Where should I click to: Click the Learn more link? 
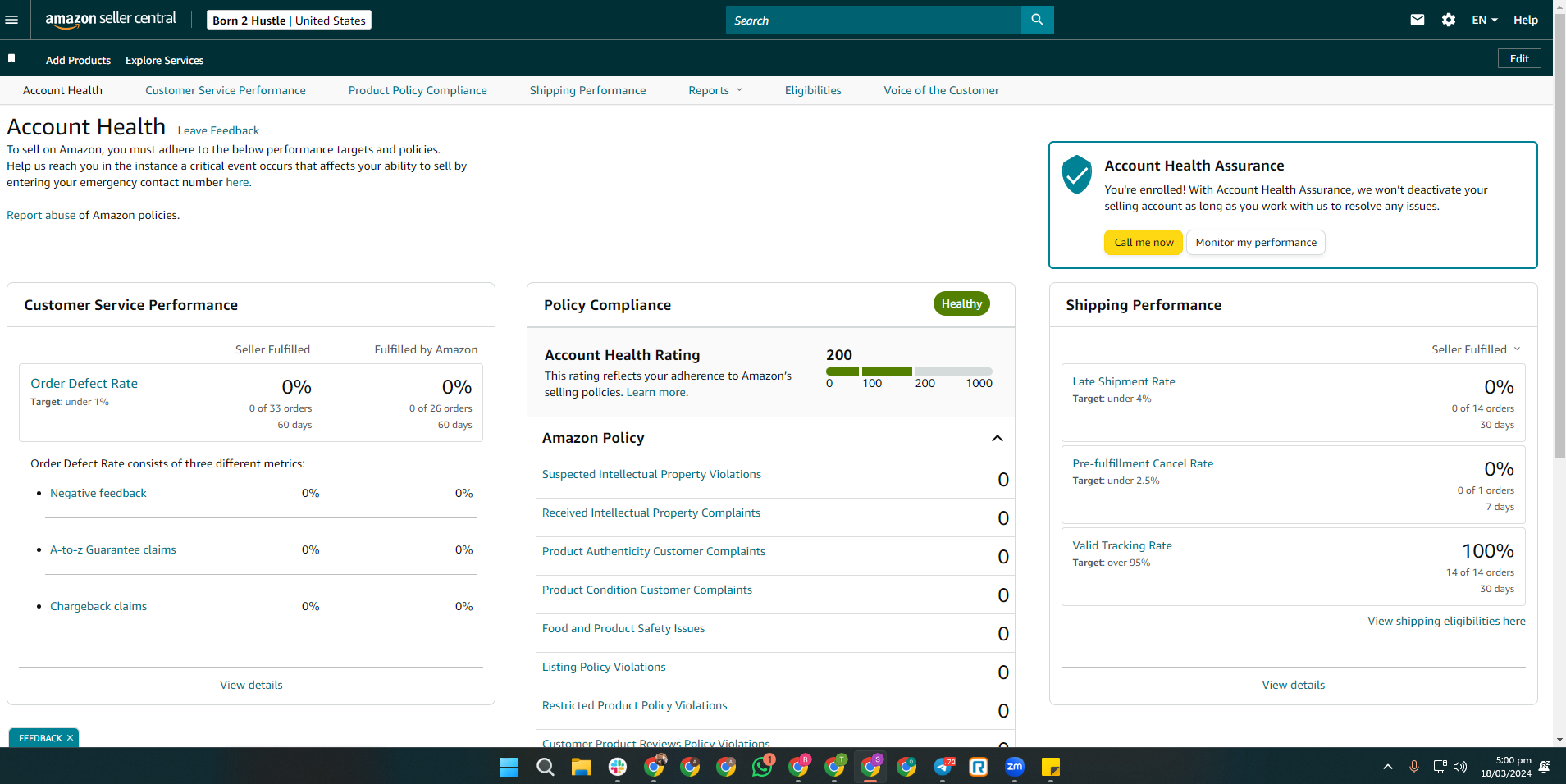pos(656,392)
